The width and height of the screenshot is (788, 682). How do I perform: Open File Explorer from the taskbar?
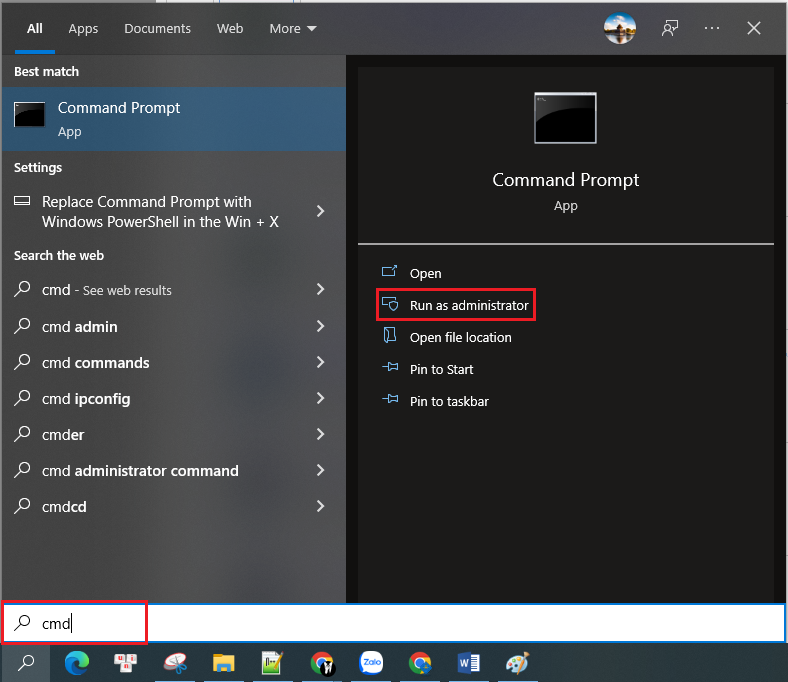click(x=223, y=662)
